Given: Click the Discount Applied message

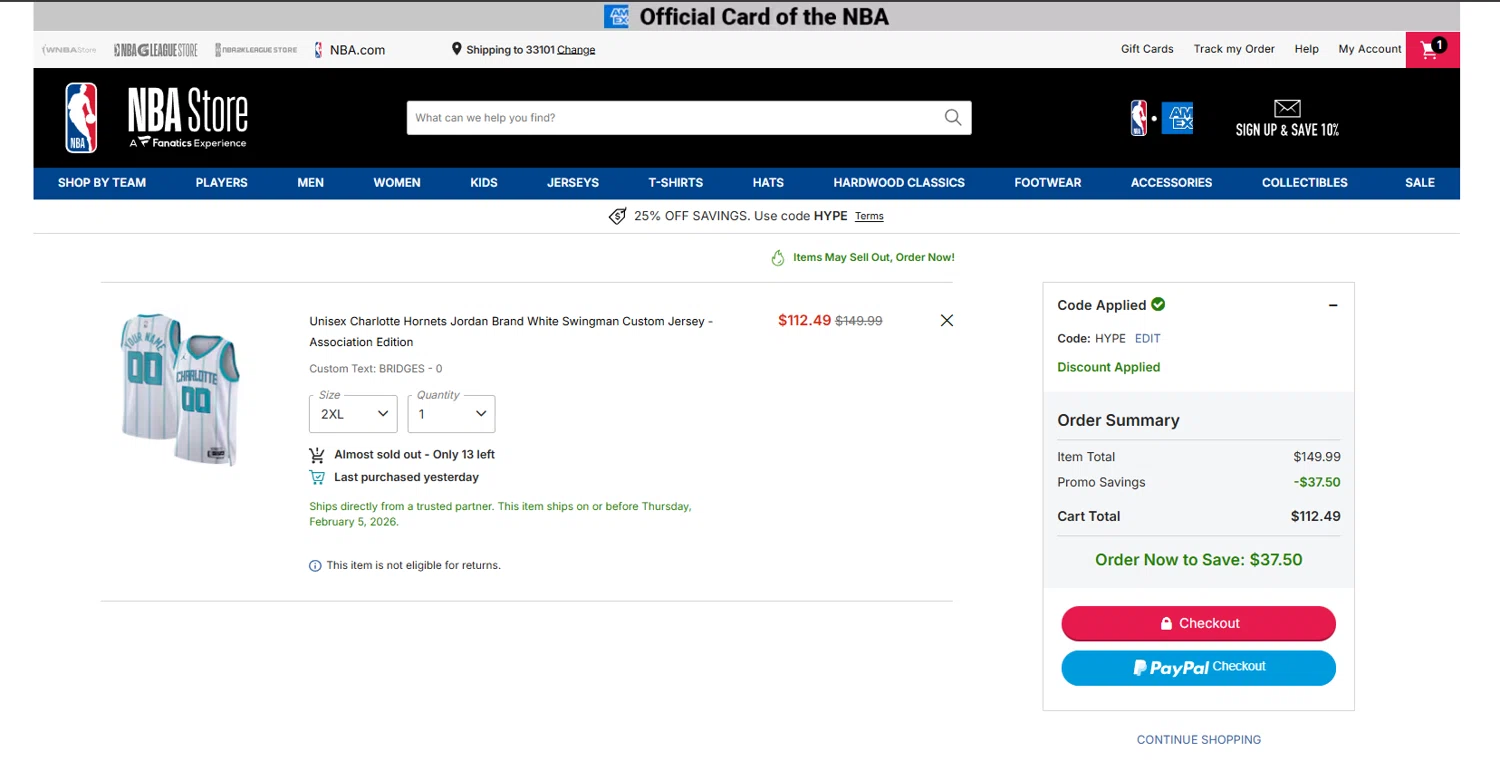Looking at the screenshot, I should (x=1109, y=367).
